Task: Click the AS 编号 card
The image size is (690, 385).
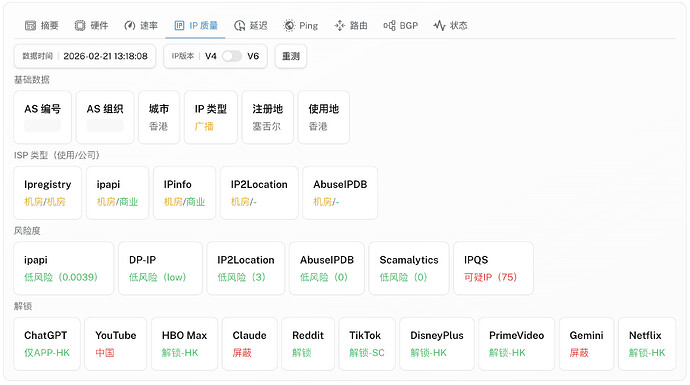Action: click(42, 117)
